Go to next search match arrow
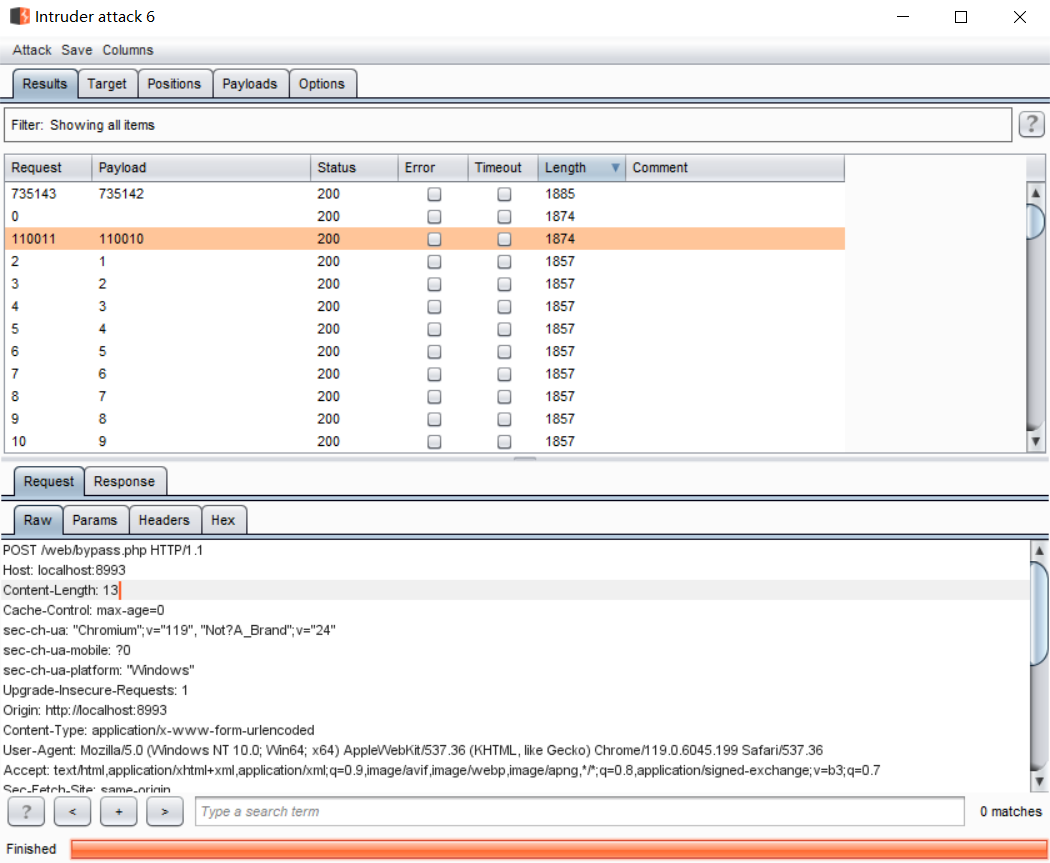The height and width of the screenshot is (863, 1050). (164, 812)
